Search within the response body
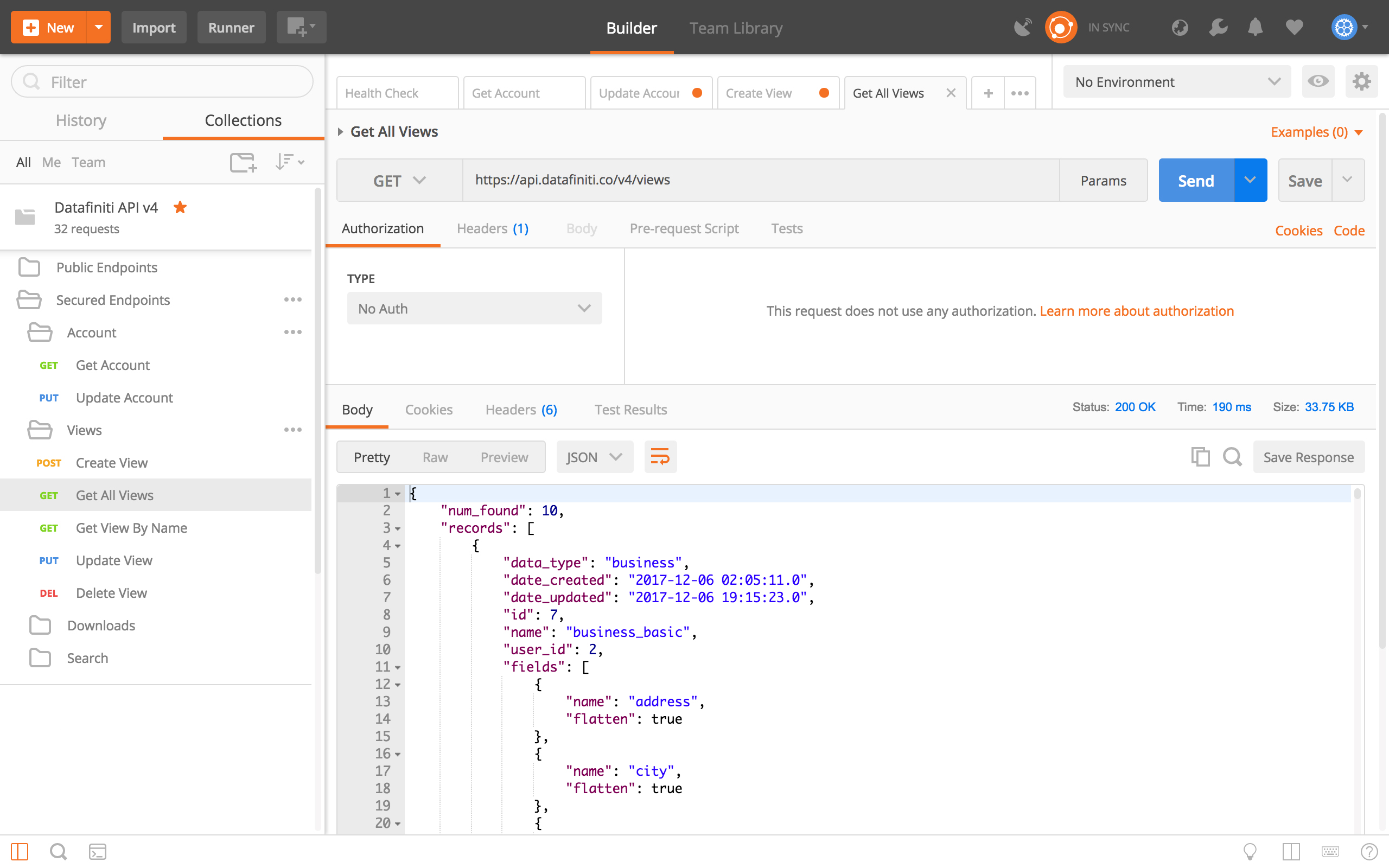 pyautogui.click(x=1232, y=457)
